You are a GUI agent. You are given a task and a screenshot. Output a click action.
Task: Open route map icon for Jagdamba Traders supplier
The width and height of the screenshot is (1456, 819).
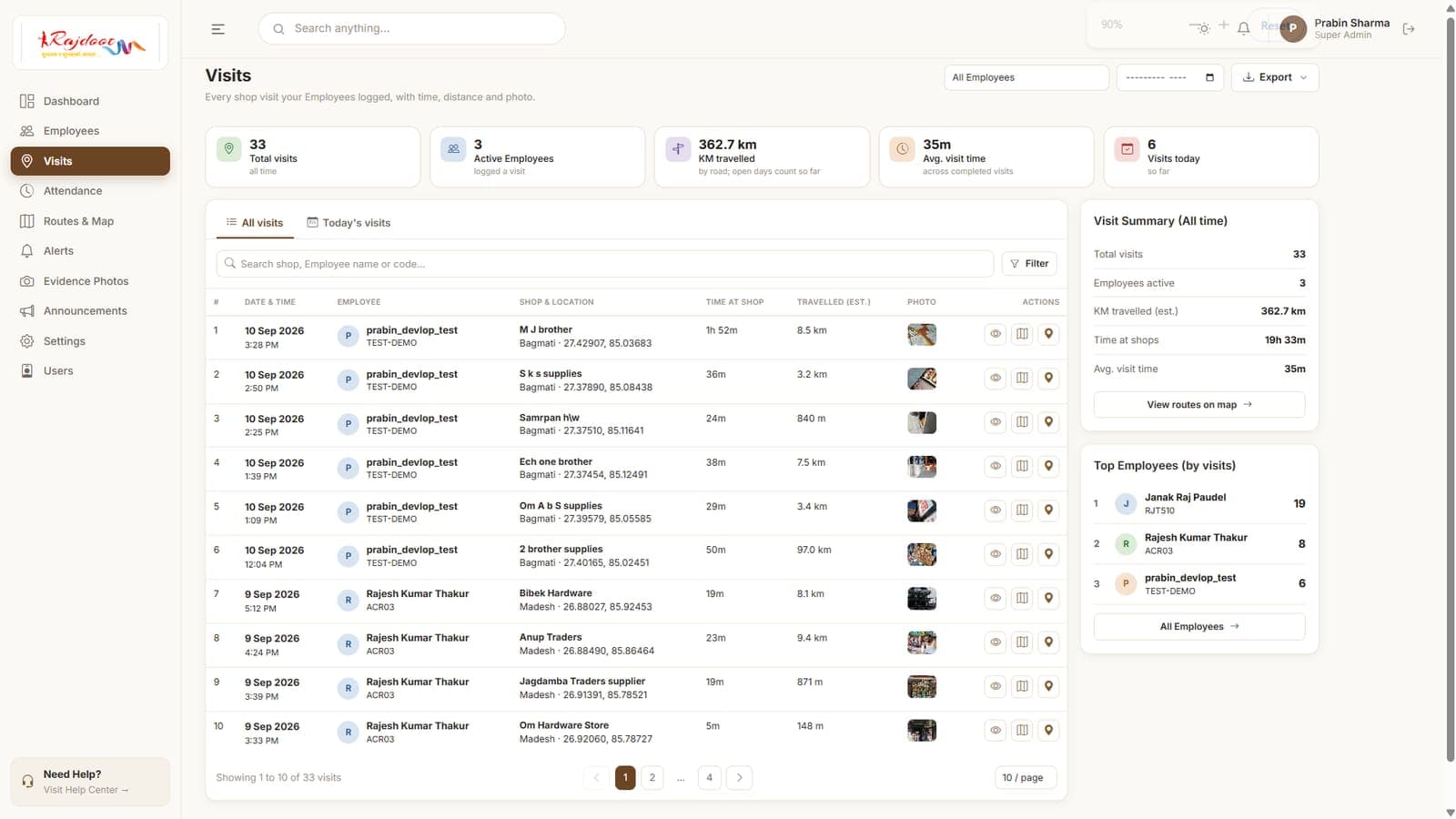click(1022, 686)
